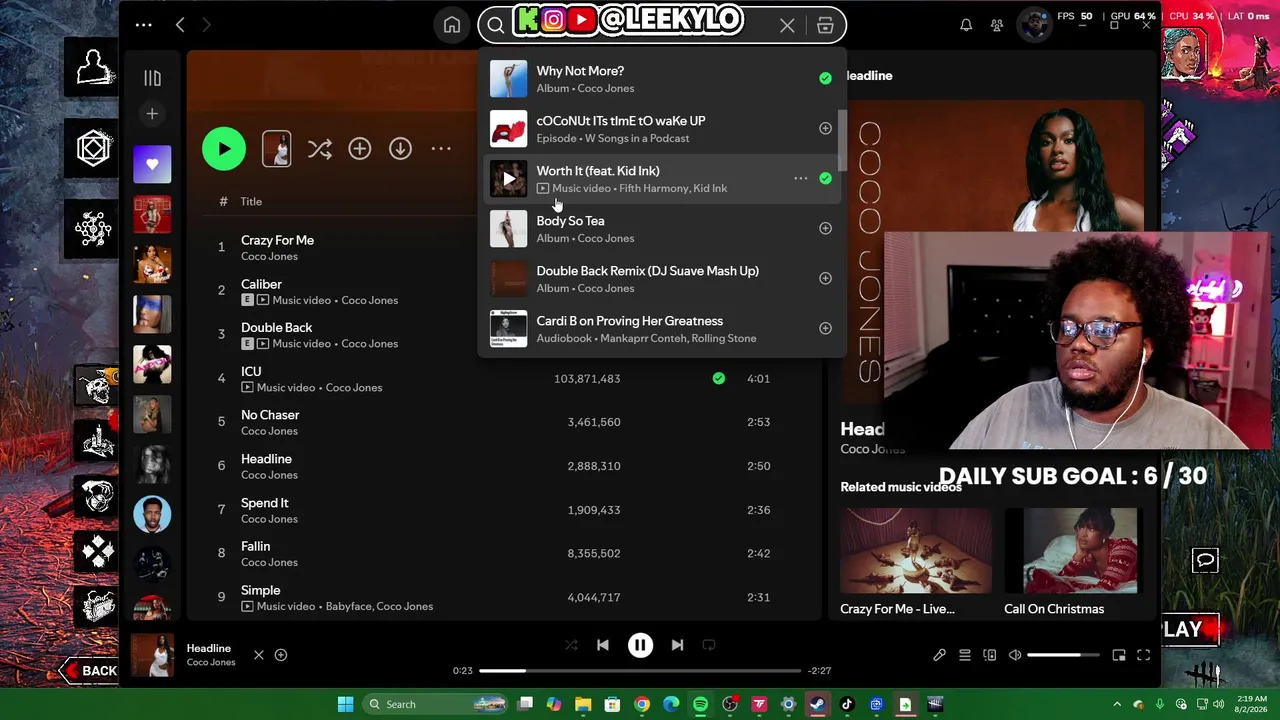Expand Your Library sidebar

point(152,78)
